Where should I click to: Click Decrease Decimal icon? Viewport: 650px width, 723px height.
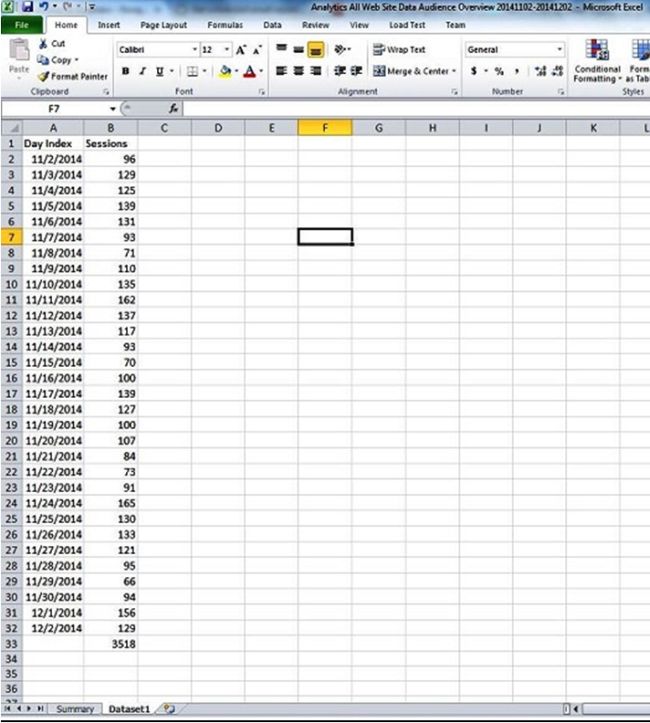[557, 71]
